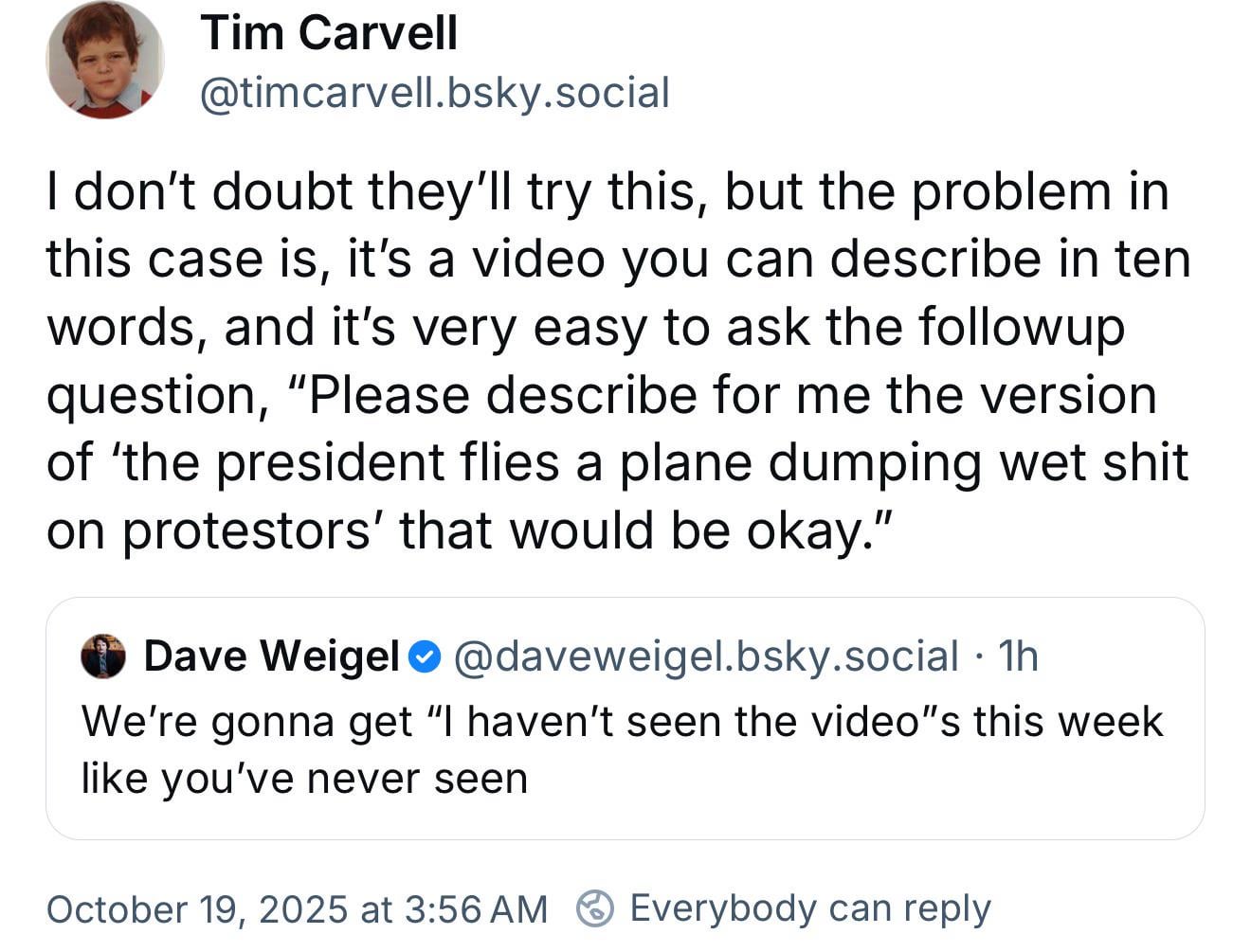Viewport: 1251px width, 952px height.
Task: Click the "that would be okay" ending line
Action: click(469, 530)
